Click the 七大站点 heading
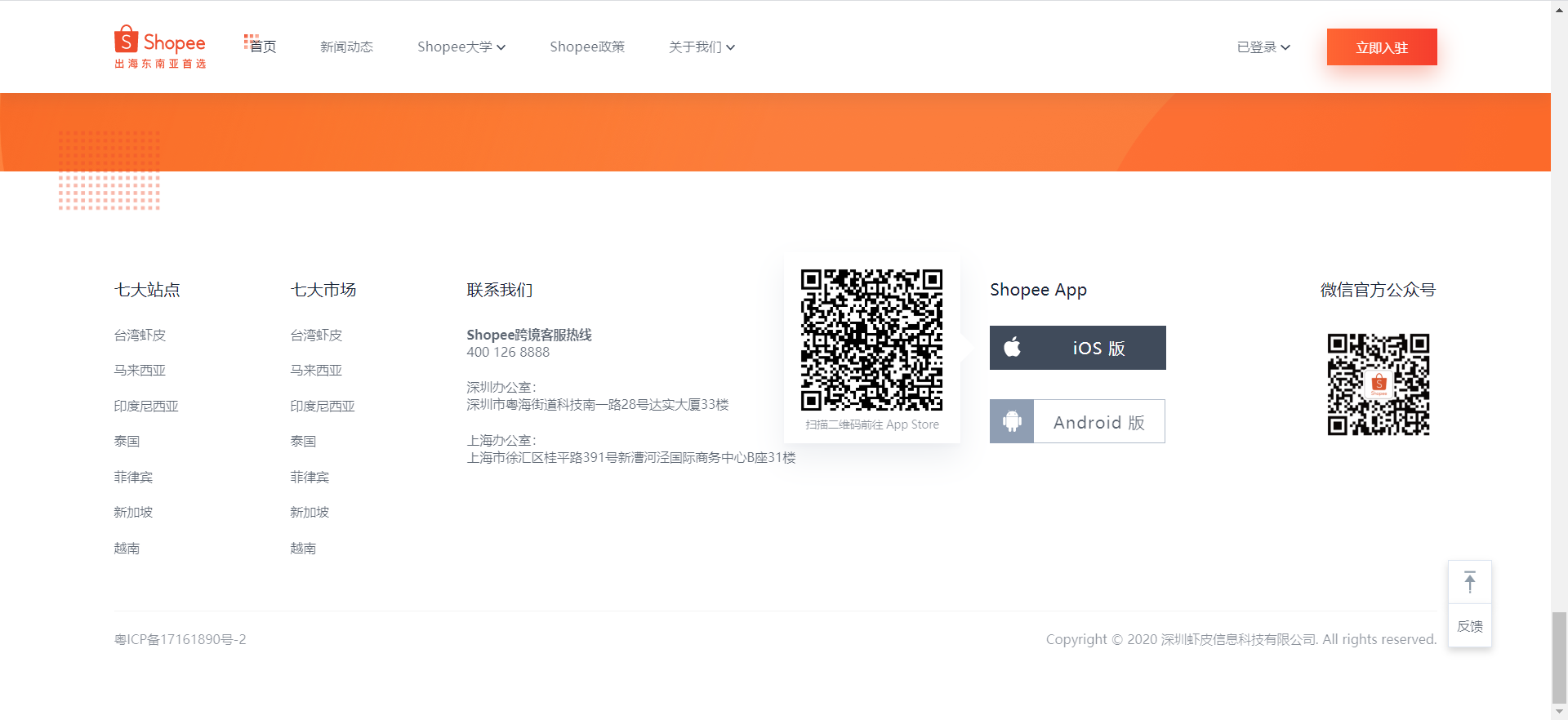This screenshot has height=720, width=1568. [x=147, y=290]
